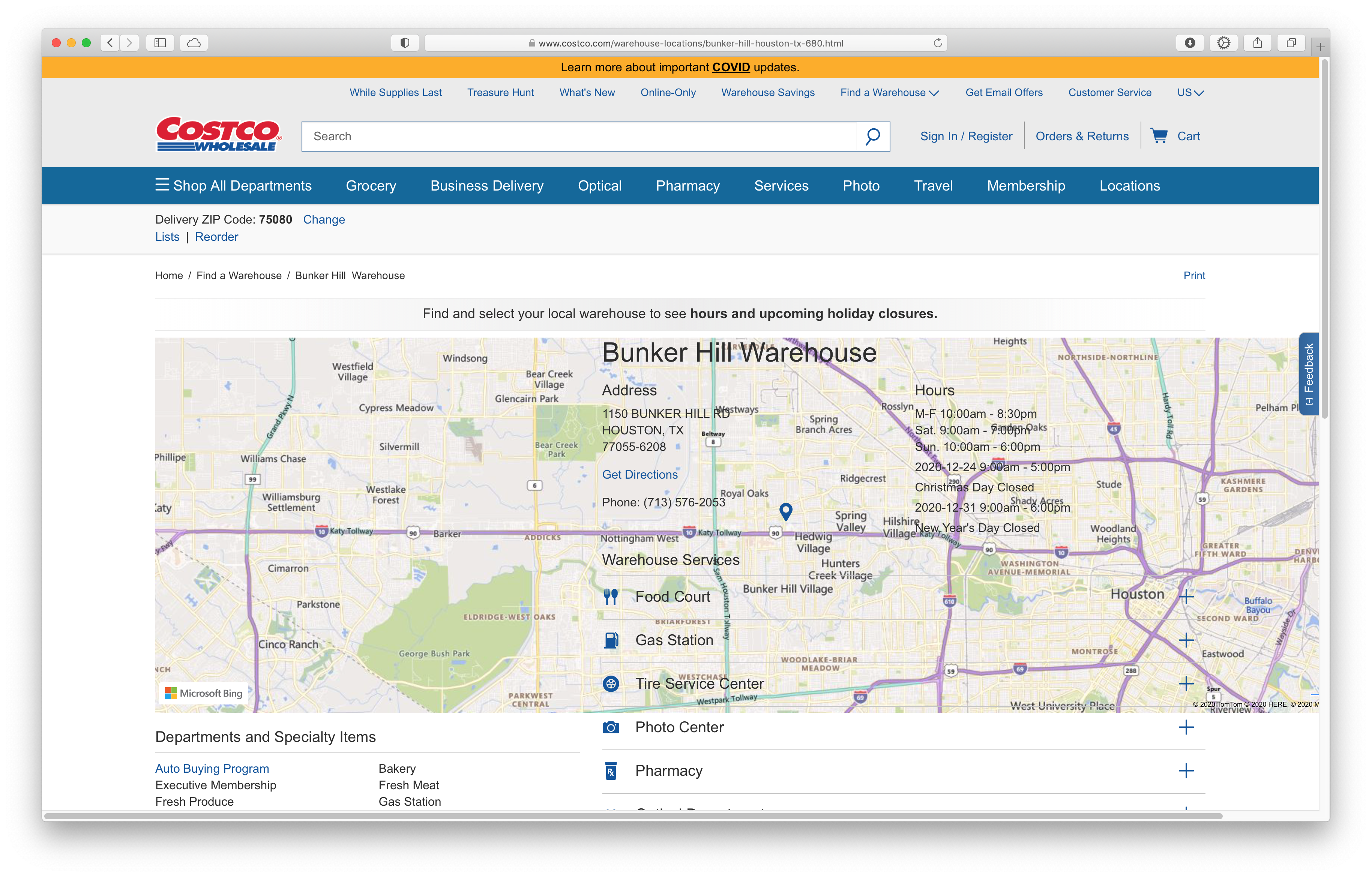Click the Pharmacy Rx icon
This screenshot has width=1372, height=877.
[x=611, y=770]
